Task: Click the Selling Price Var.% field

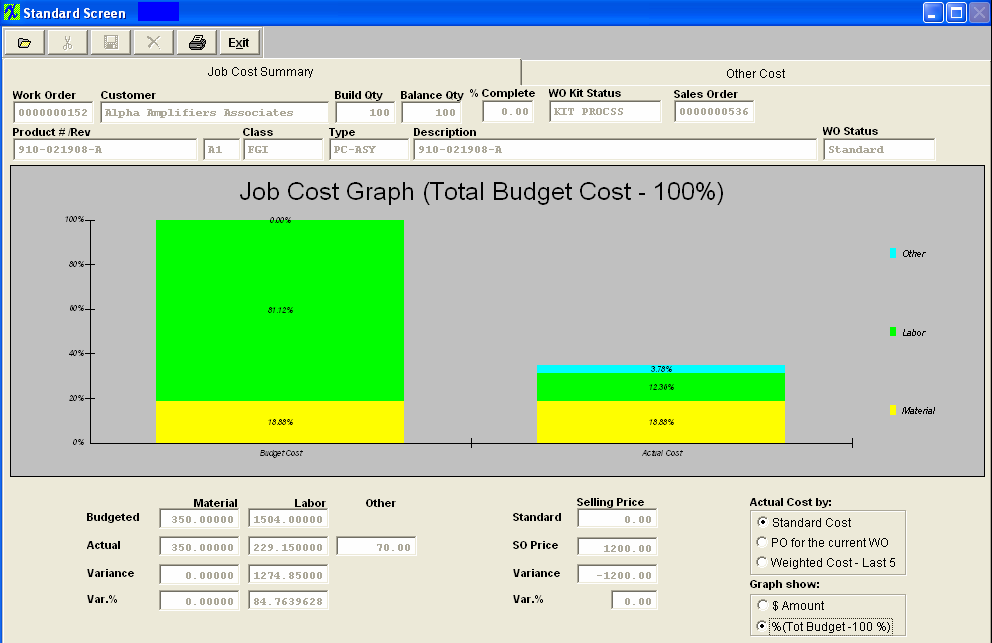Action: point(635,601)
